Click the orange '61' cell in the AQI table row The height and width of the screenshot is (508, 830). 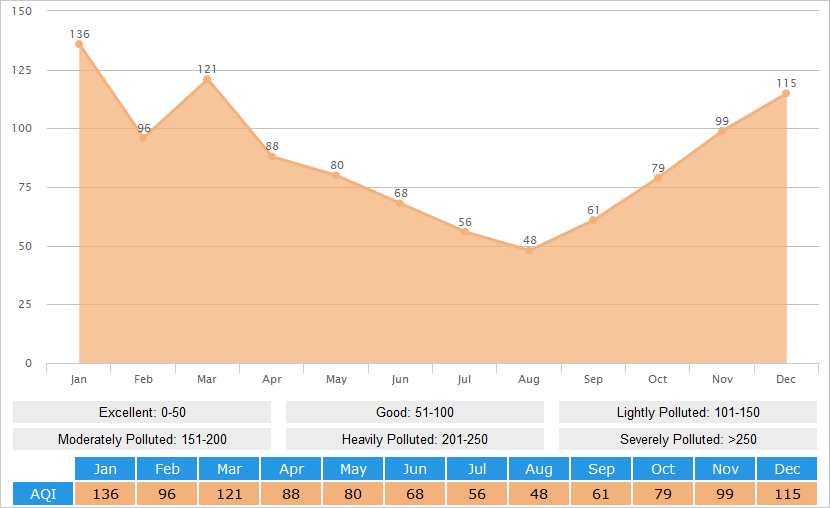pos(601,494)
